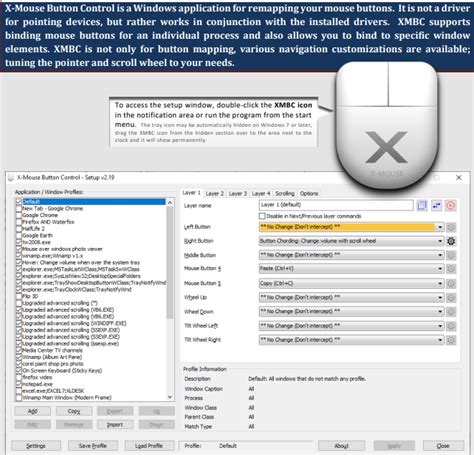Switch to the Layer 4 tab
Screen dimensions: 474x455
coord(261,194)
